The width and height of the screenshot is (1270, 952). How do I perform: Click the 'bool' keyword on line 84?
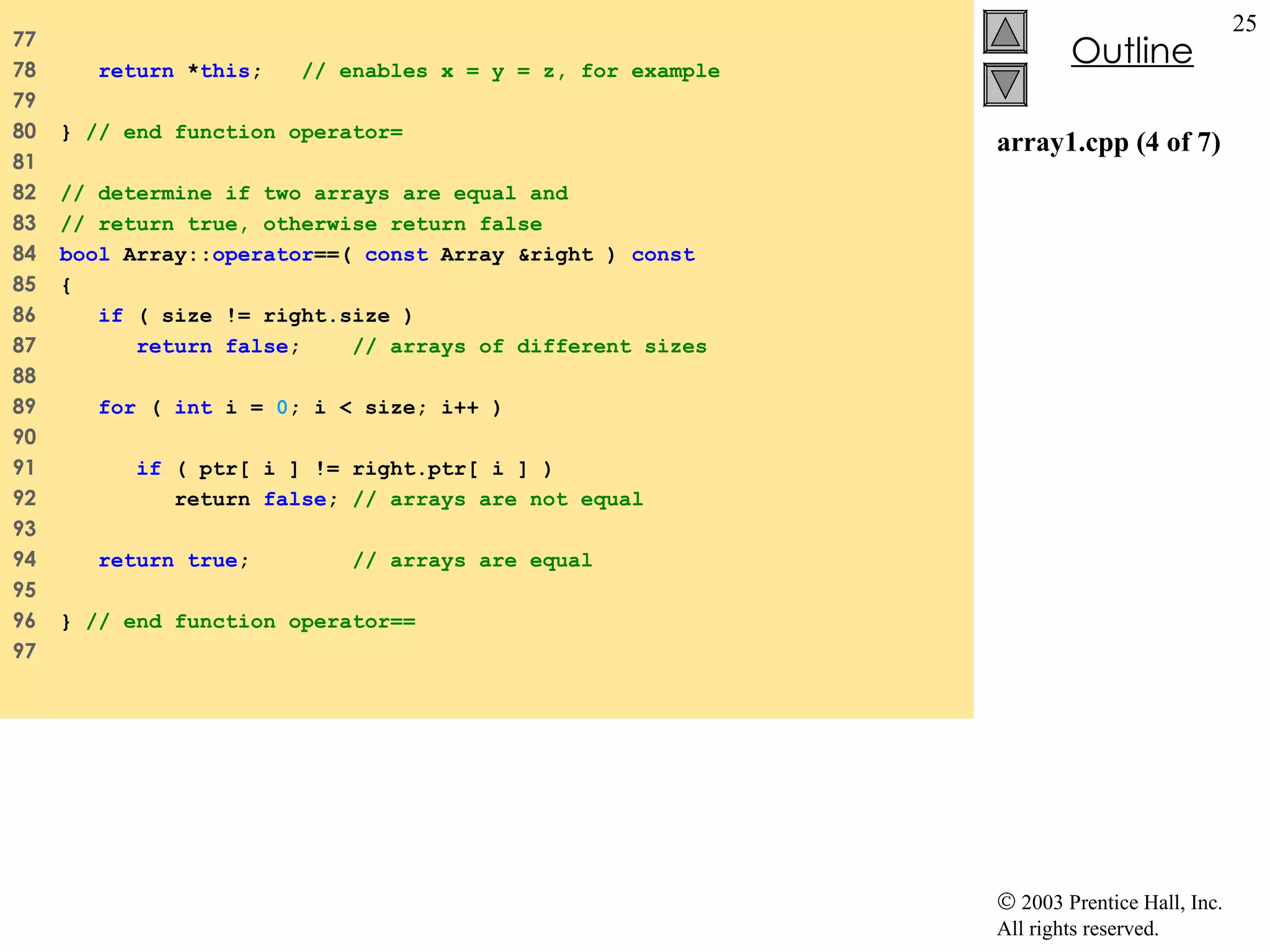click(84, 254)
